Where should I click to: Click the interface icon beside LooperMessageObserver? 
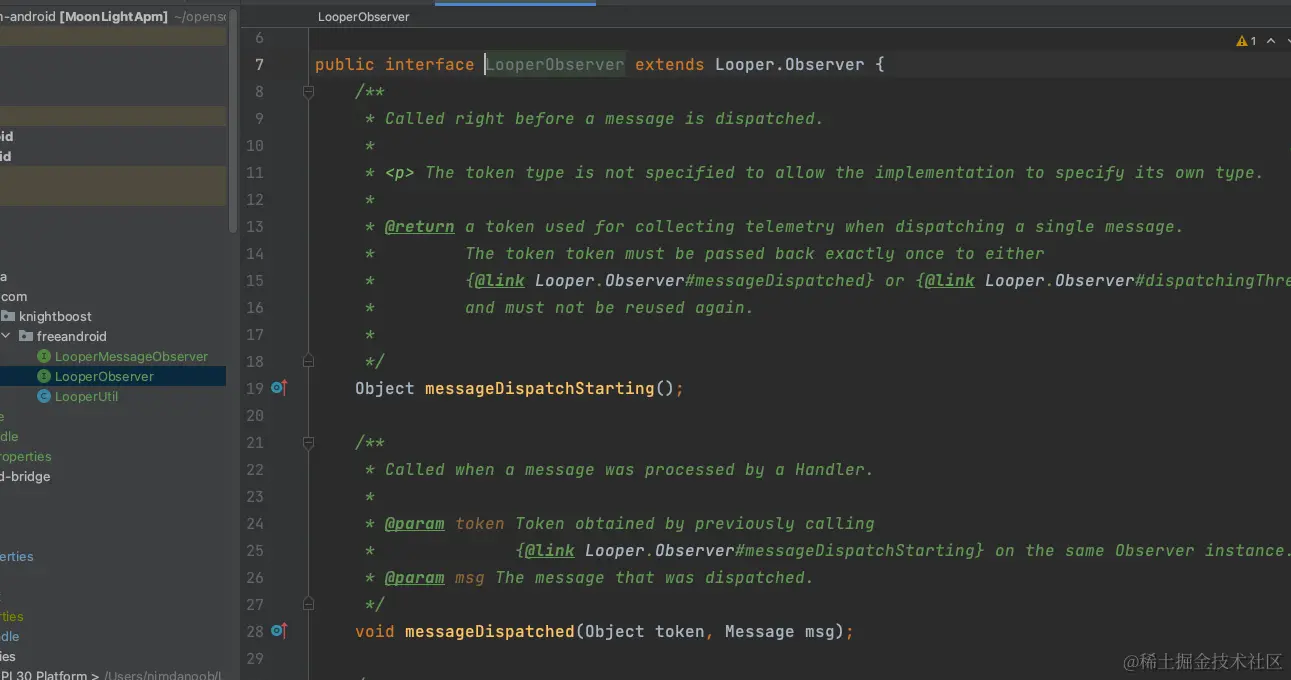[x=44, y=356]
